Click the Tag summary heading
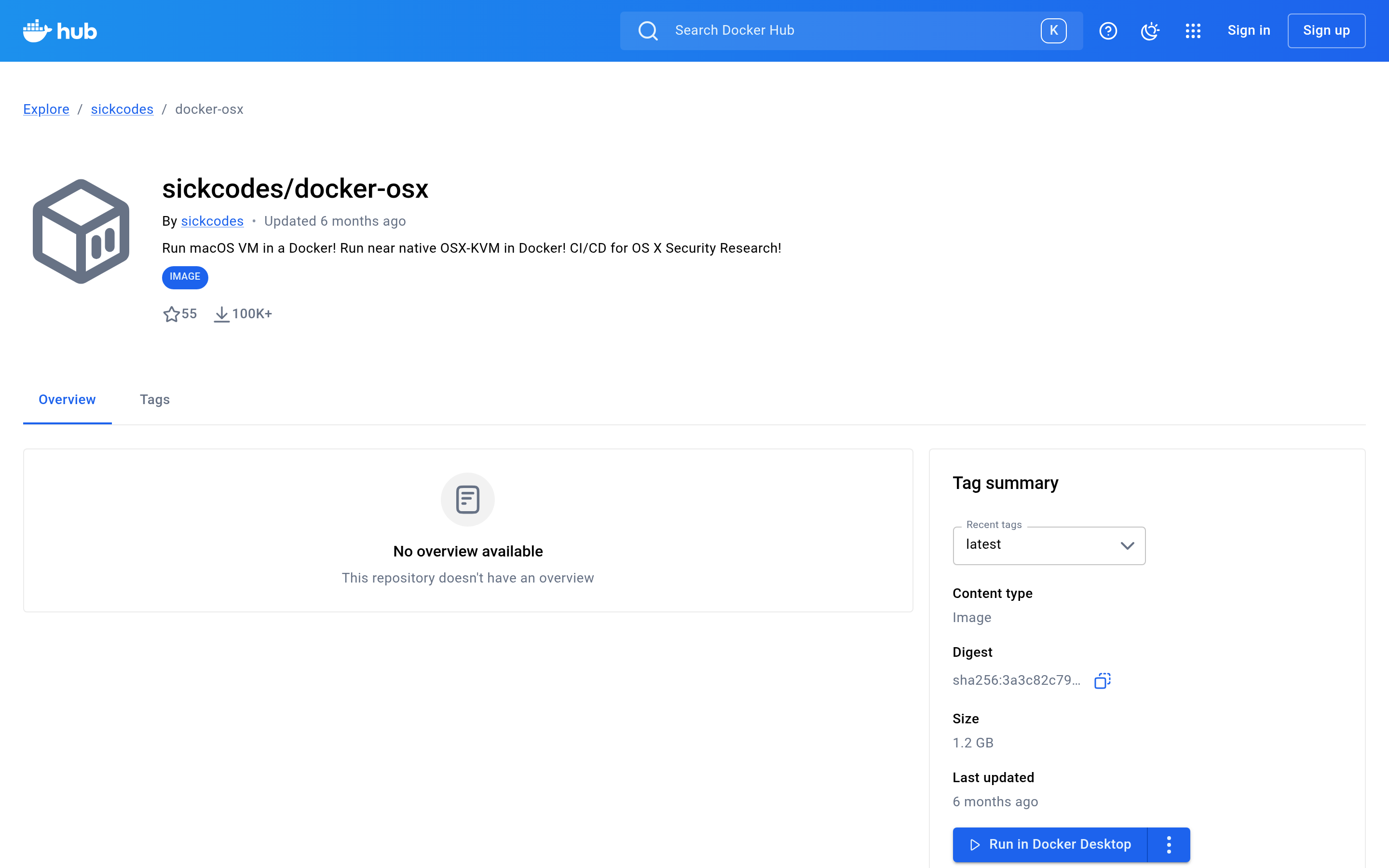 coord(1005,483)
